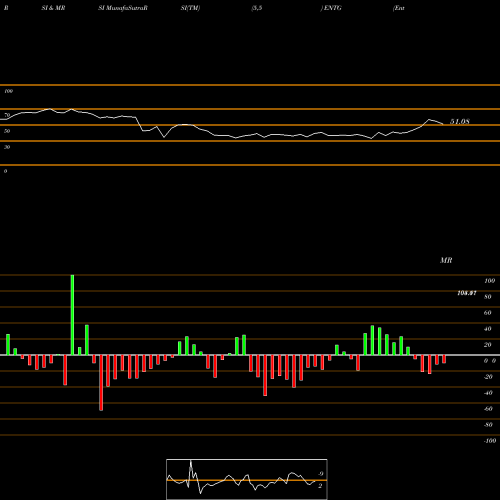The image size is (500, 500).
Task: Click the tallest green MR histogram bar
Action: (x=72, y=315)
